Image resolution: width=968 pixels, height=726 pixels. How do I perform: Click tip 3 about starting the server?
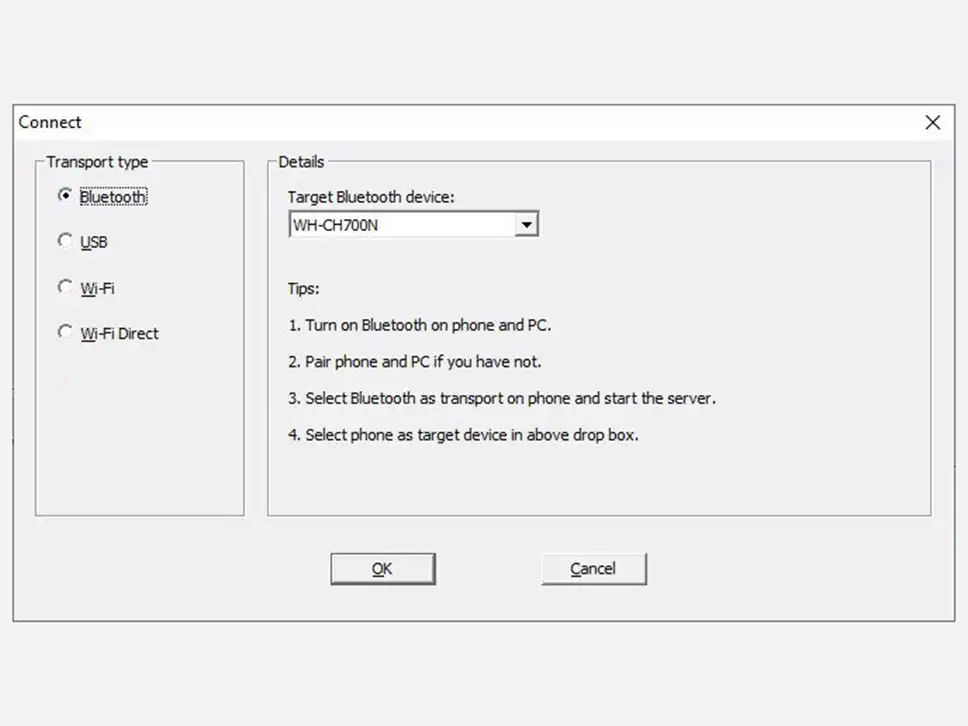[502, 398]
